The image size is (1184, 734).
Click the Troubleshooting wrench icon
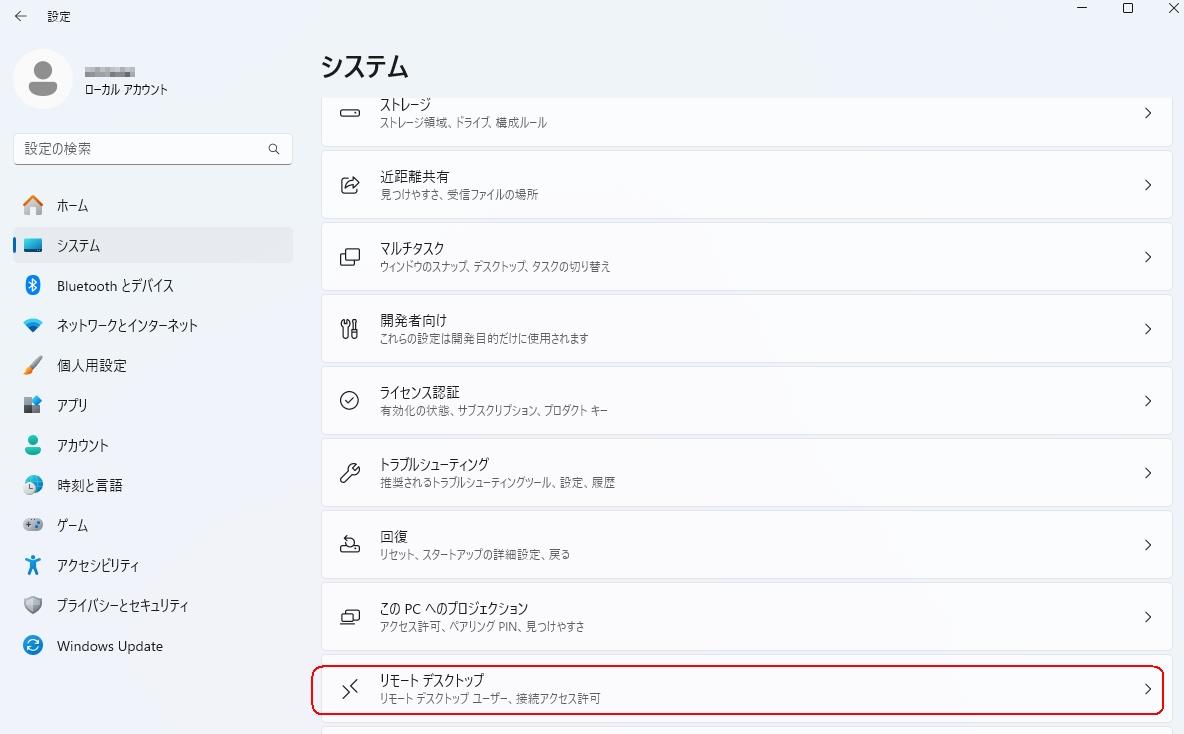click(x=350, y=473)
